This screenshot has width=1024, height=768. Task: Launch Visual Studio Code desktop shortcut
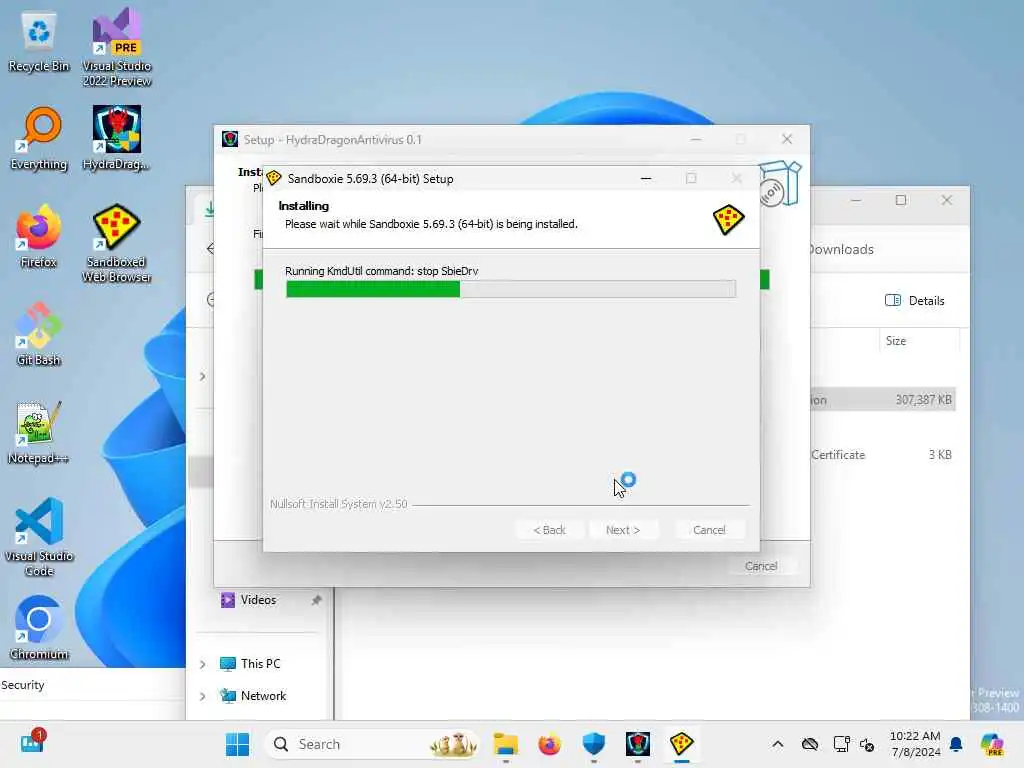(x=39, y=537)
